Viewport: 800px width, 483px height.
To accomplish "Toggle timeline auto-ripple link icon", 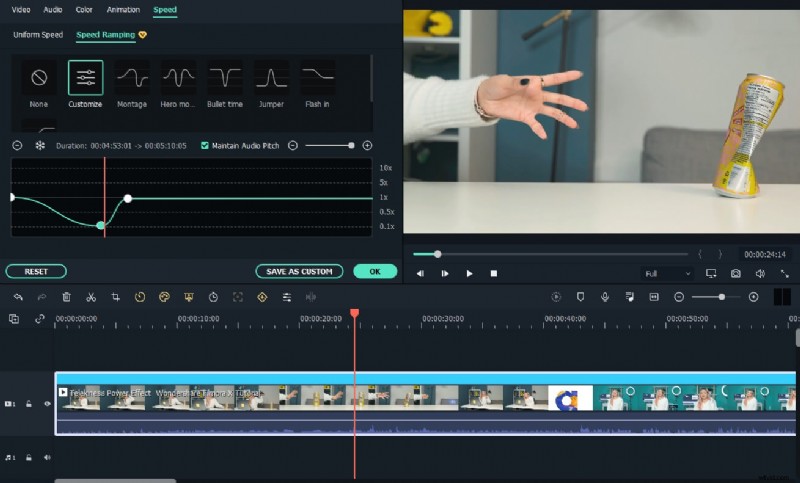I will pyautogui.click(x=39, y=319).
